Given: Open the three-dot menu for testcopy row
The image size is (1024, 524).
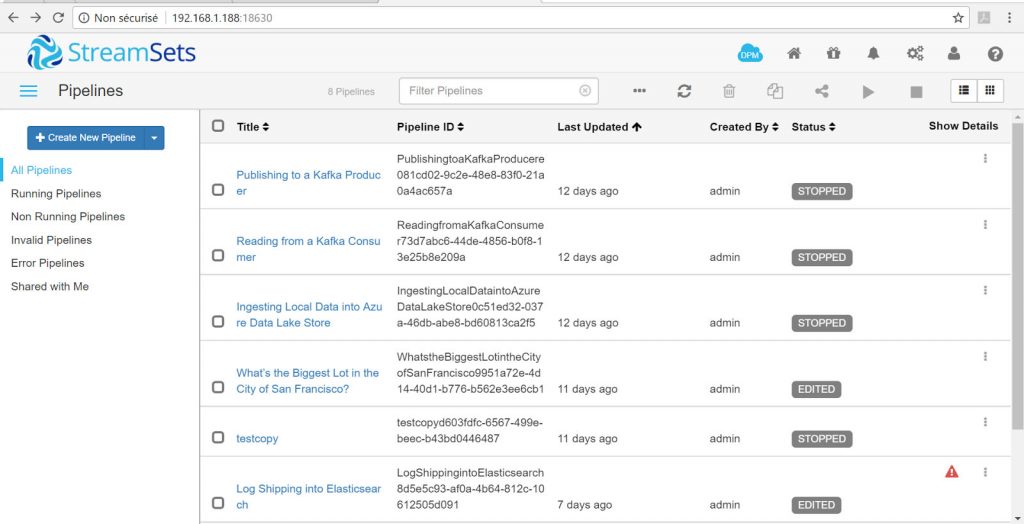Looking at the screenshot, I should (985, 423).
